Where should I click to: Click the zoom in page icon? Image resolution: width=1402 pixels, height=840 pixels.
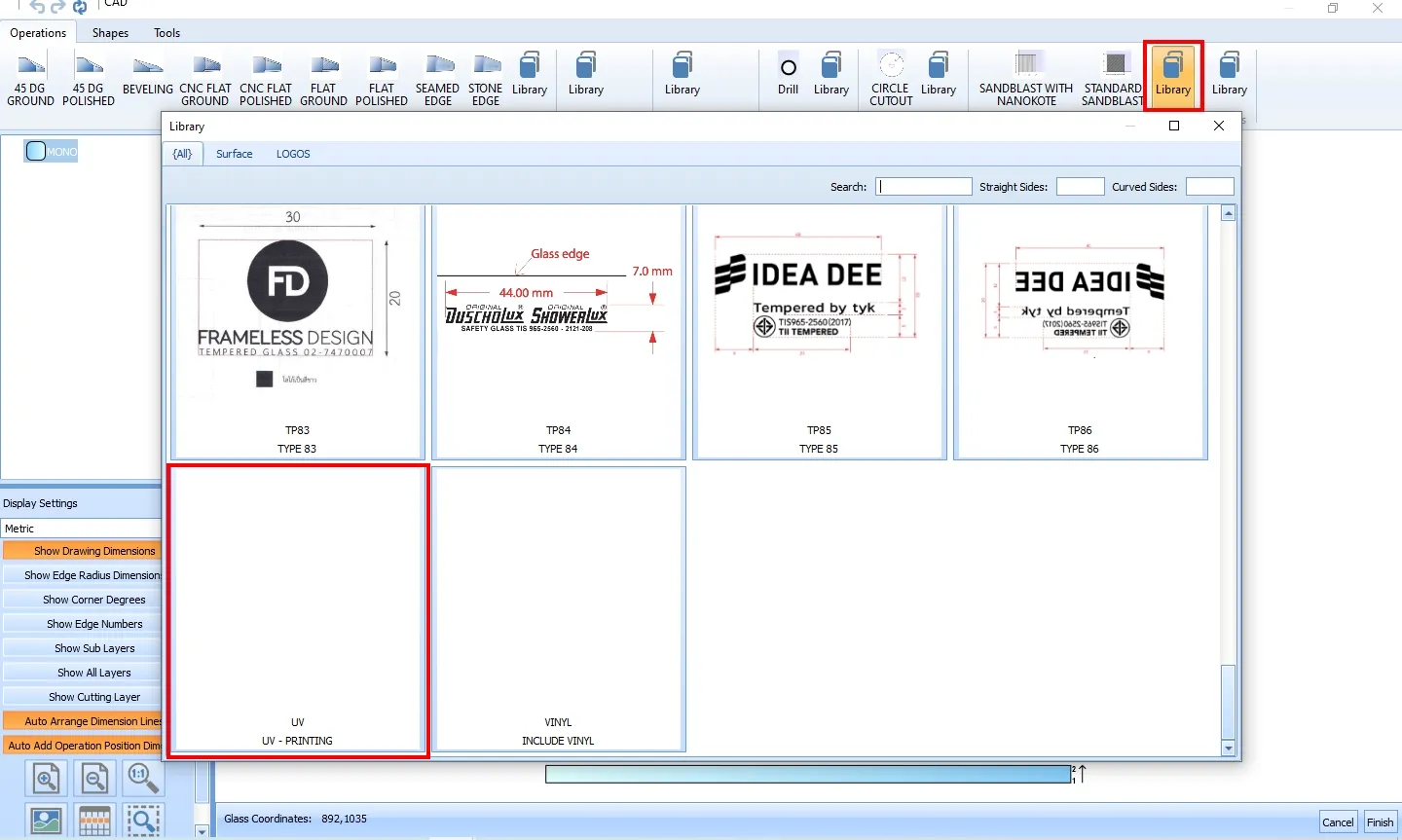tap(47, 779)
